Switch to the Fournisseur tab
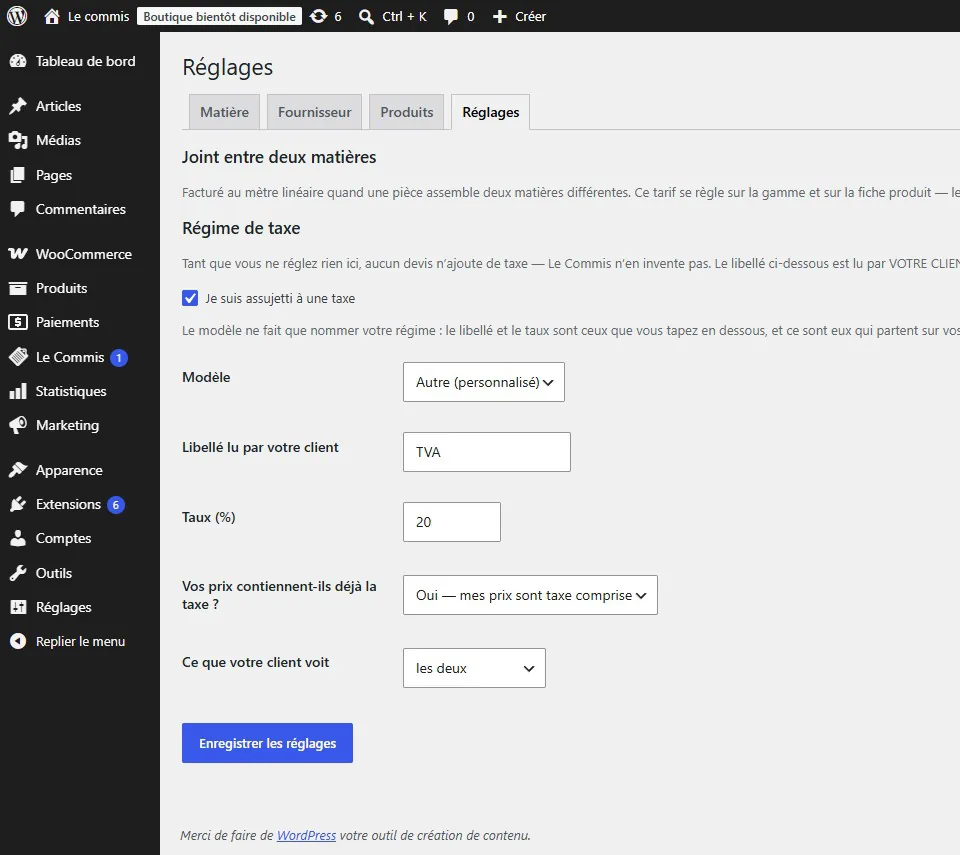Screen dimensions: 960x855 315,112
